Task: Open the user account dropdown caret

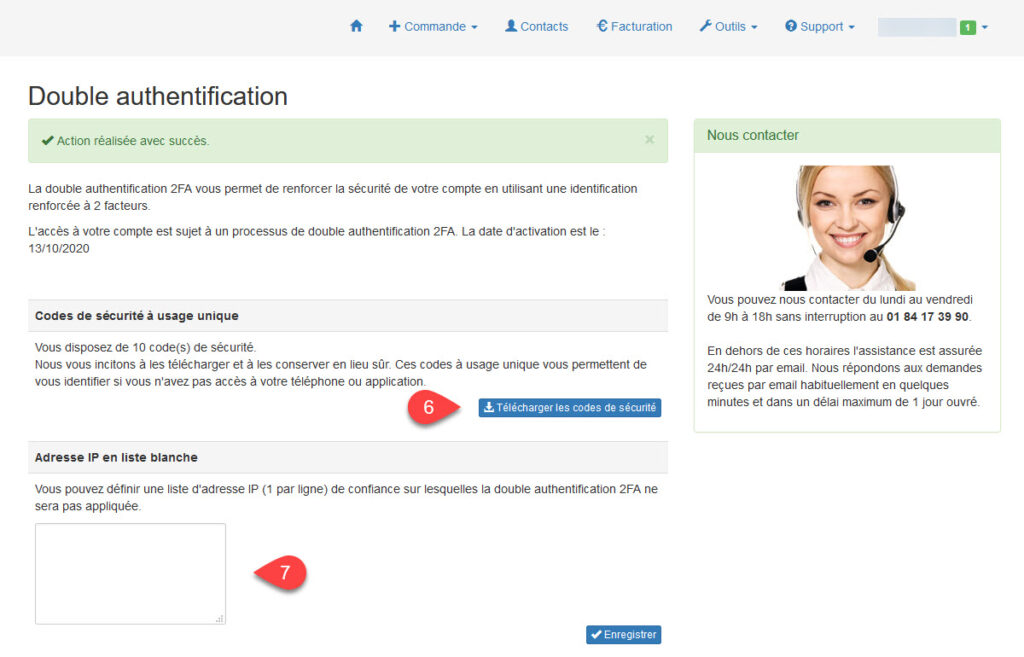Action: click(985, 27)
